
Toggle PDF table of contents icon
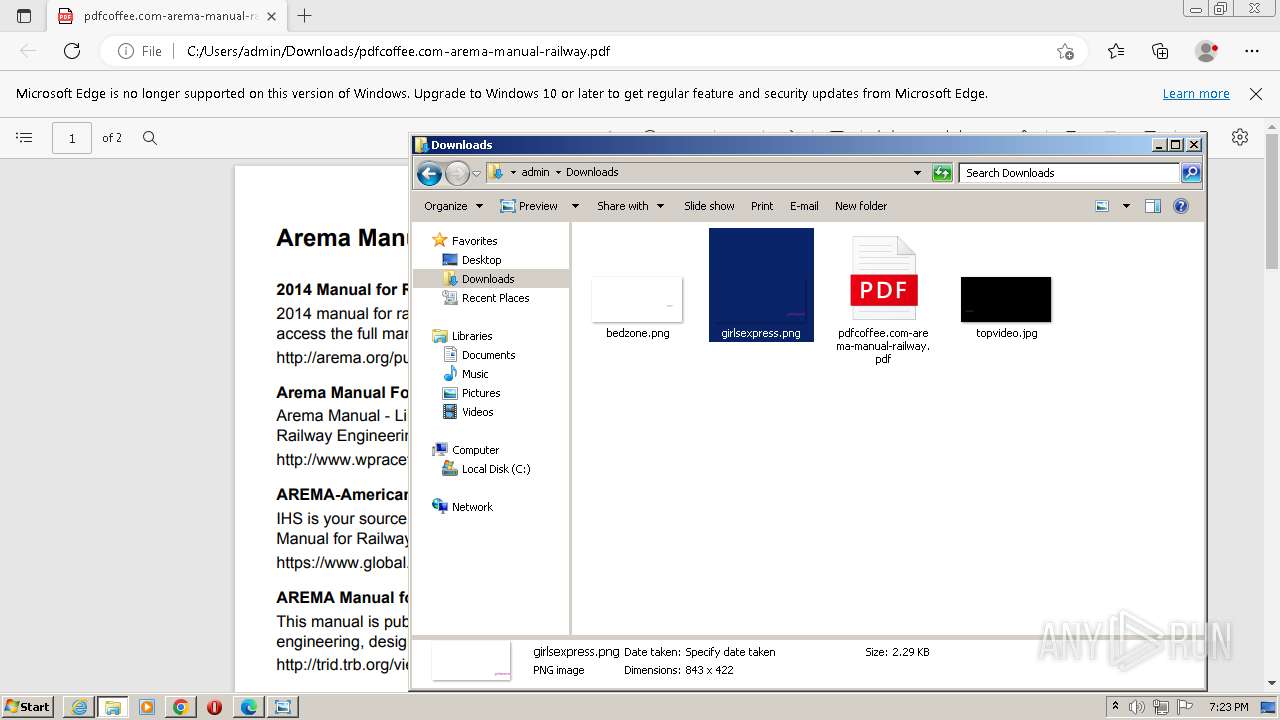pos(24,138)
